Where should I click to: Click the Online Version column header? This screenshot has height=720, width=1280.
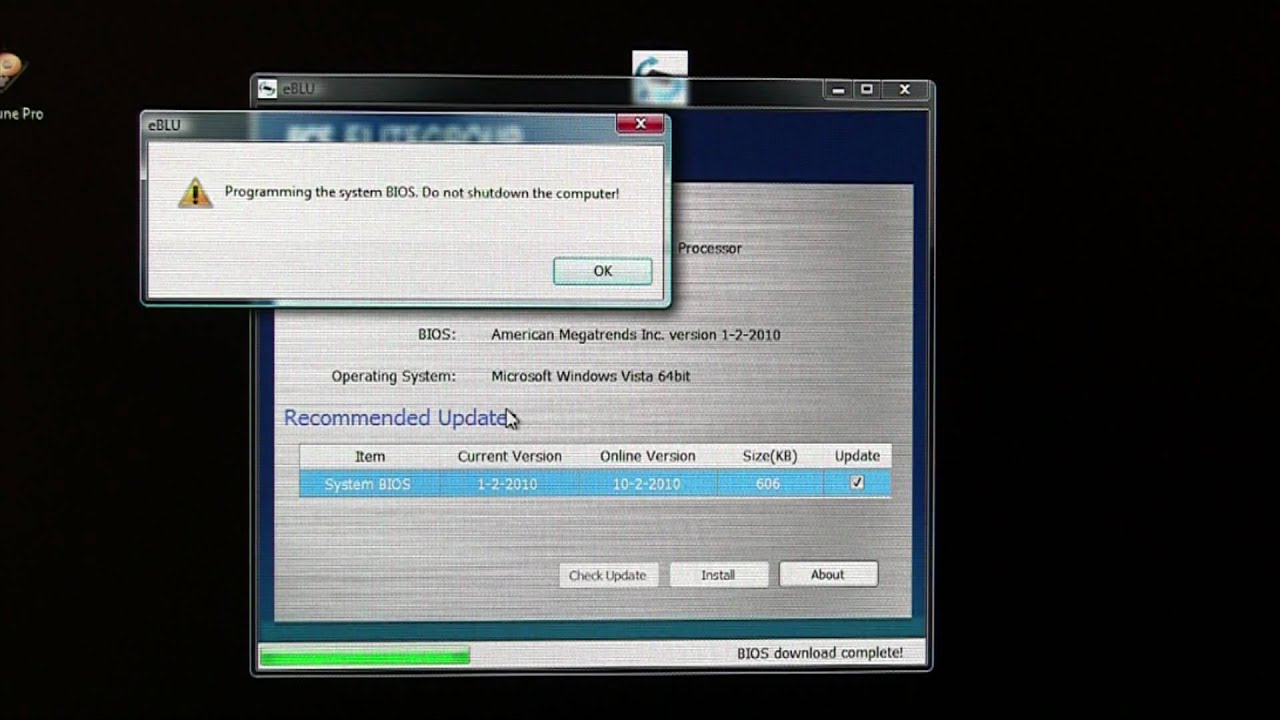coord(647,456)
